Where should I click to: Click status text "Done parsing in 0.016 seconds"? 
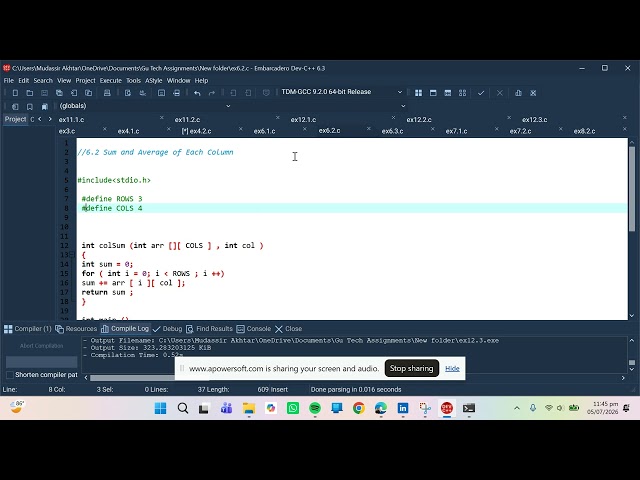coord(356,389)
